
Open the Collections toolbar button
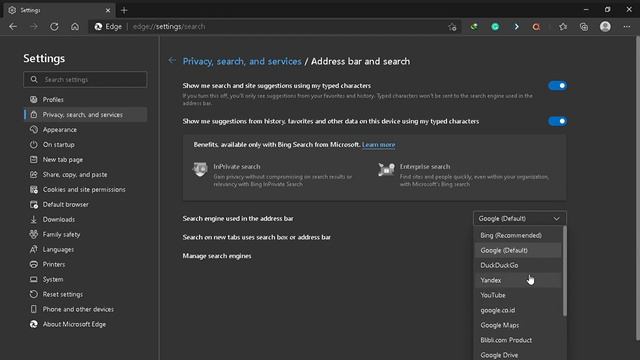pyautogui.click(x=584, y=27)
